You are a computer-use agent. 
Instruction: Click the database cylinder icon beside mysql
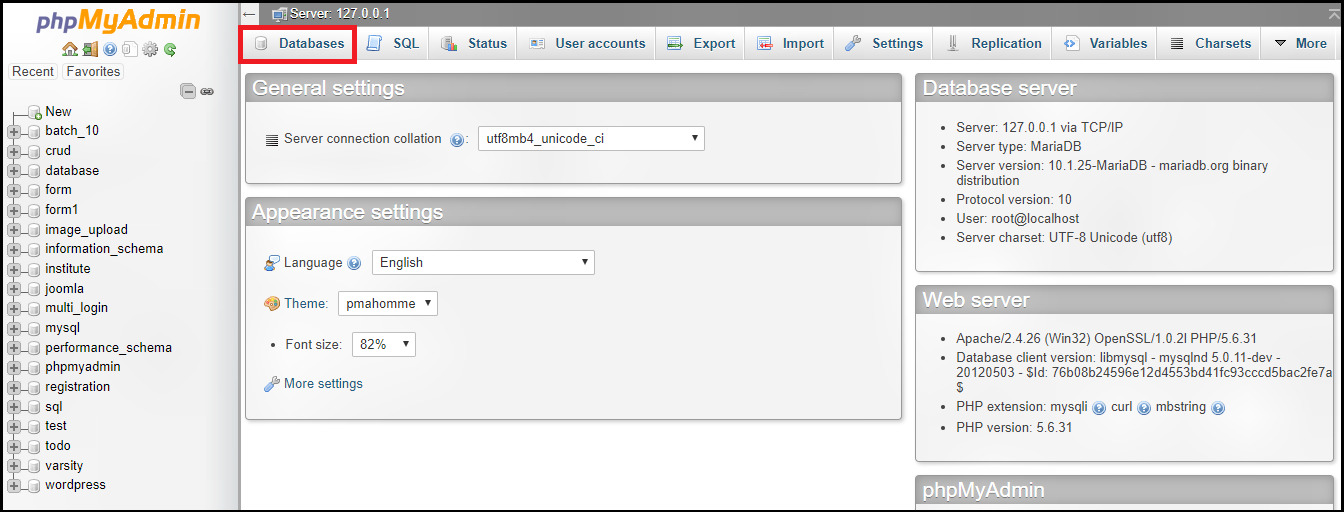tap(35, 328)
